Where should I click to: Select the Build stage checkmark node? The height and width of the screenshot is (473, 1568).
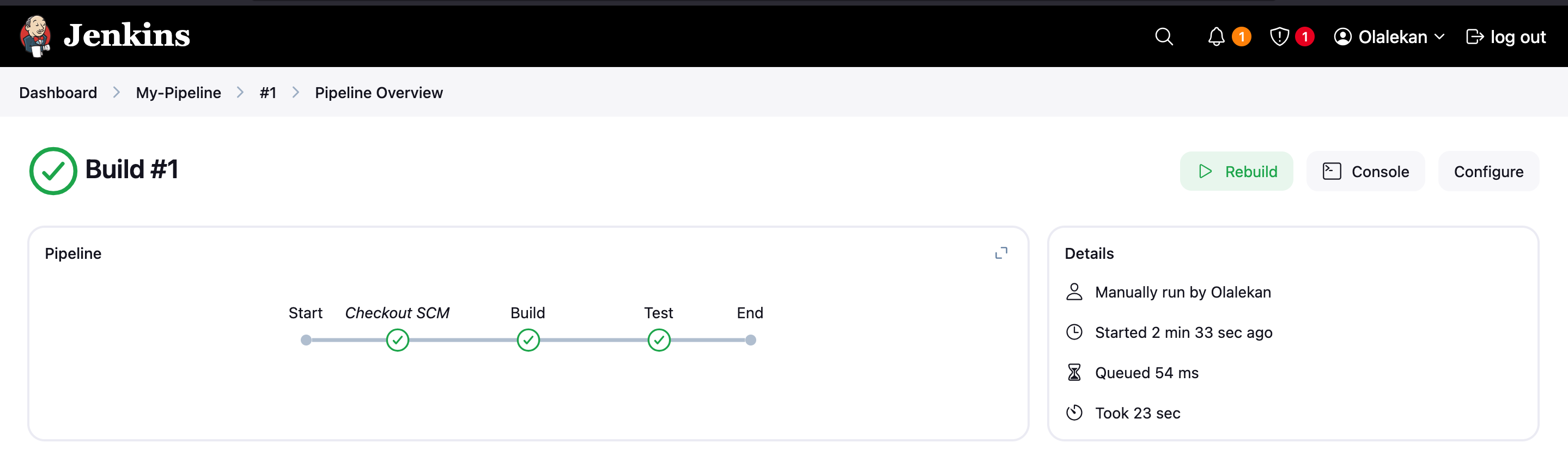pyautogui.click(x=528, y=339)
